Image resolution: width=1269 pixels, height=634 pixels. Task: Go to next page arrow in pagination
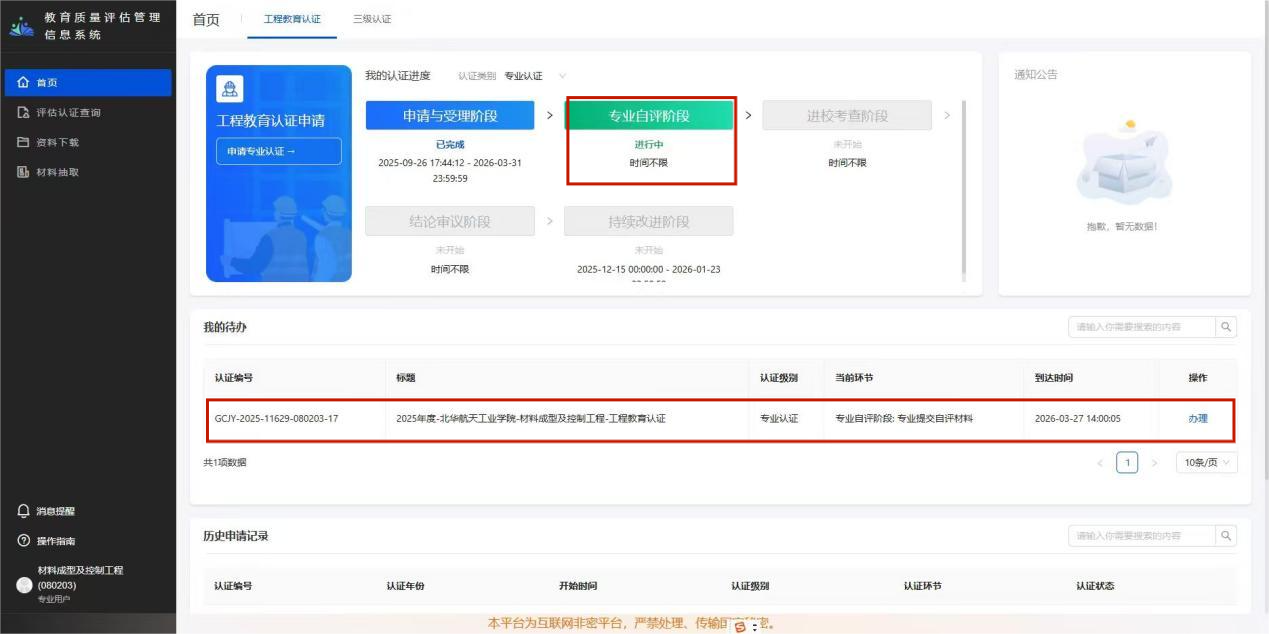1154,463
